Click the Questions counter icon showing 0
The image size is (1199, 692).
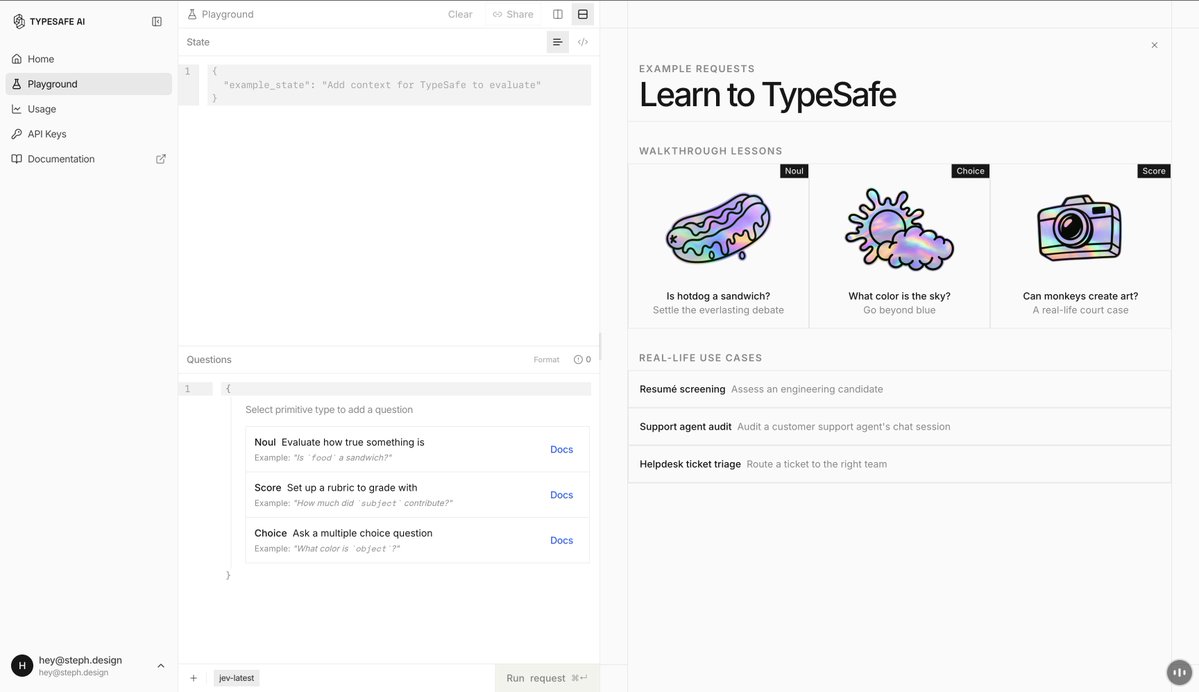coord(582,359)
